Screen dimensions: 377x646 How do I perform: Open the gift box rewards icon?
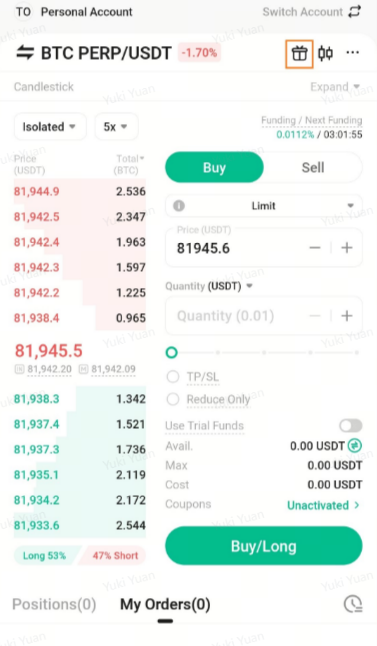click(x=300, y=54)
